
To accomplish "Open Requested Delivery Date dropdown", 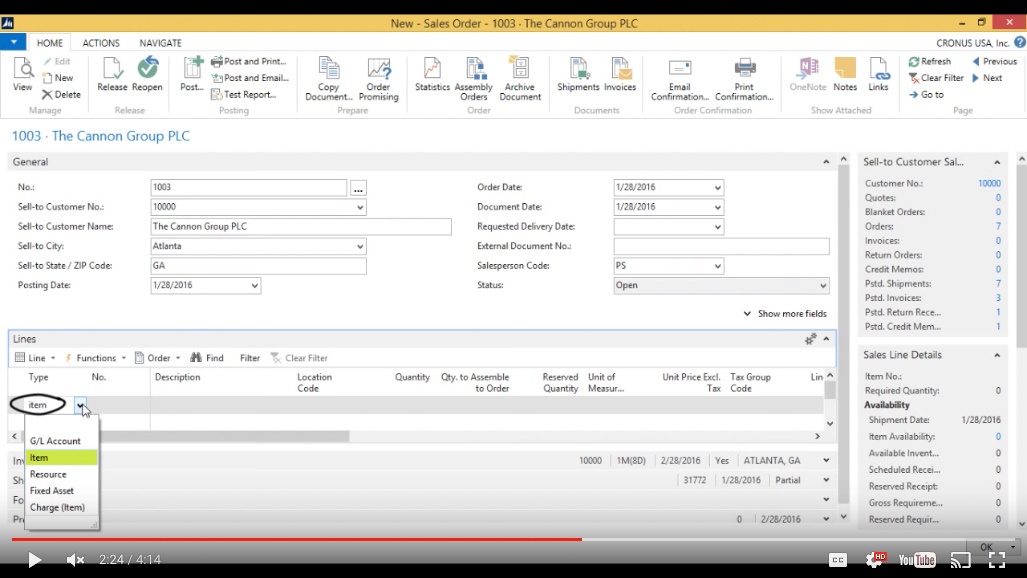I will pyautogui.click(x=717, y=227).
